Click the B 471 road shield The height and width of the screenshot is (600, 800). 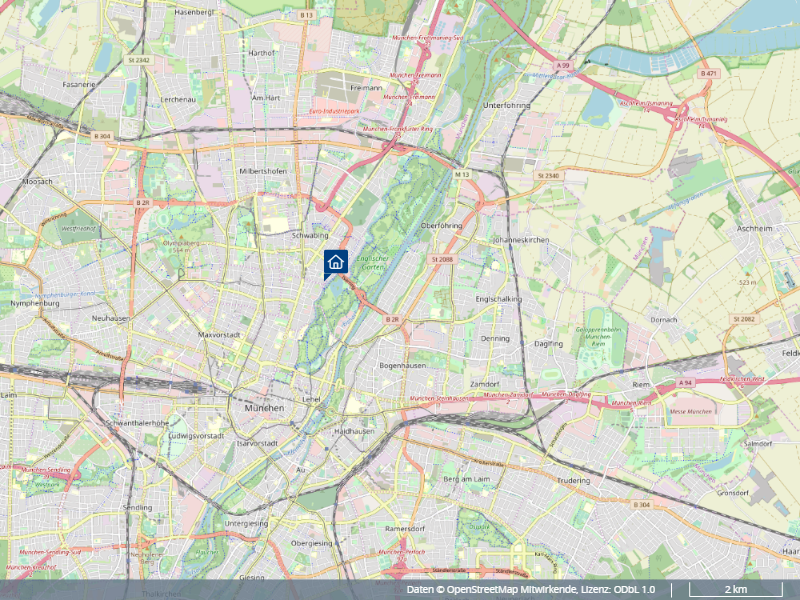[709, 73]
